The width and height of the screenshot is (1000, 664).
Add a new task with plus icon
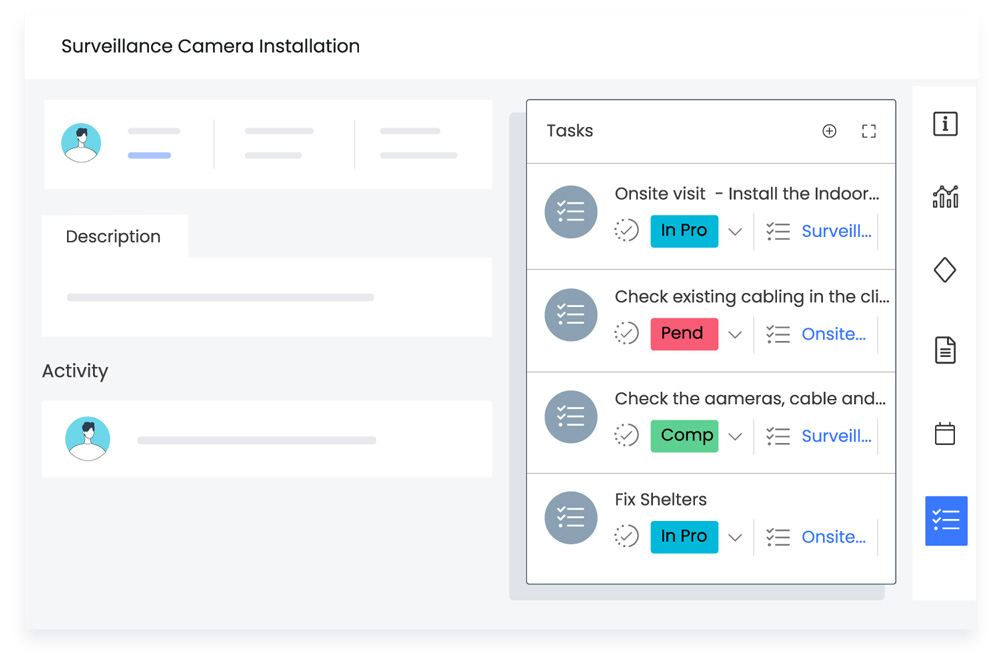click(x=829, y=131)
